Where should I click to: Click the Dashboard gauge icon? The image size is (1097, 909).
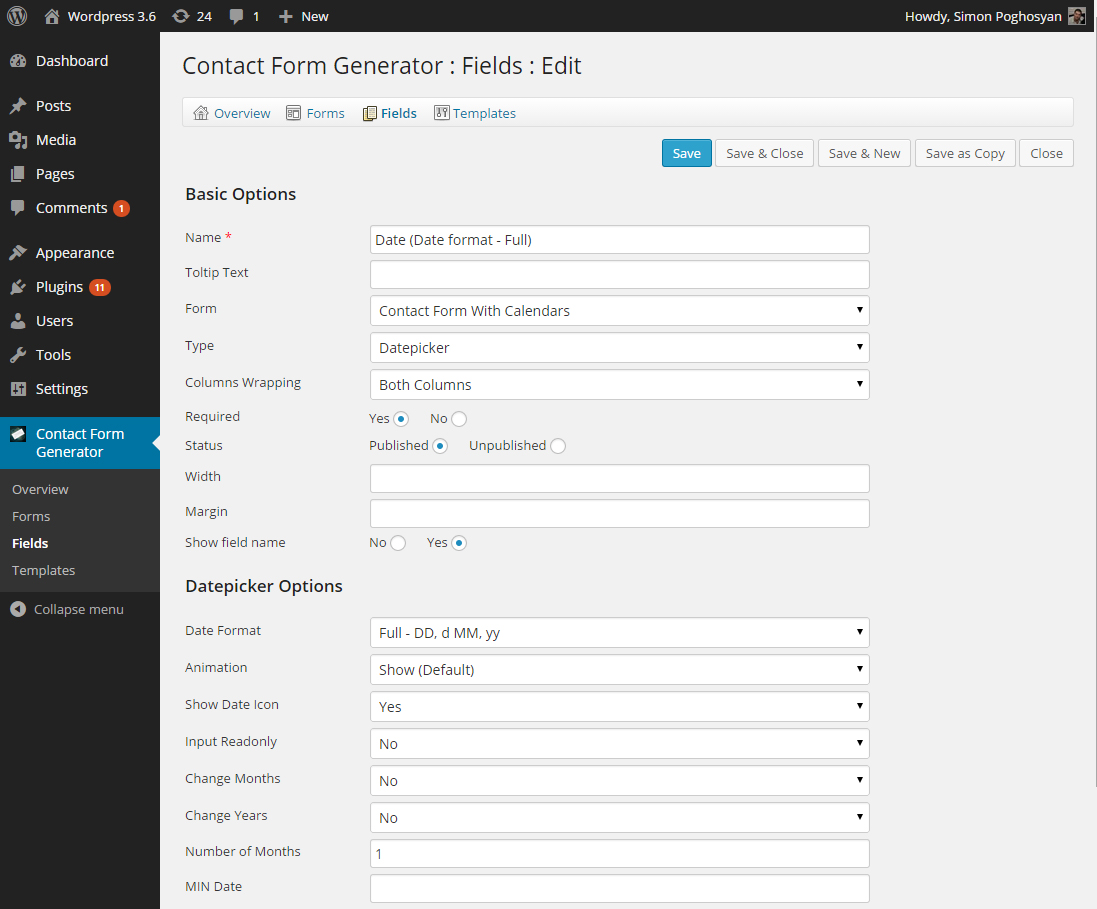pyautogui.click(x=18, y=61)
